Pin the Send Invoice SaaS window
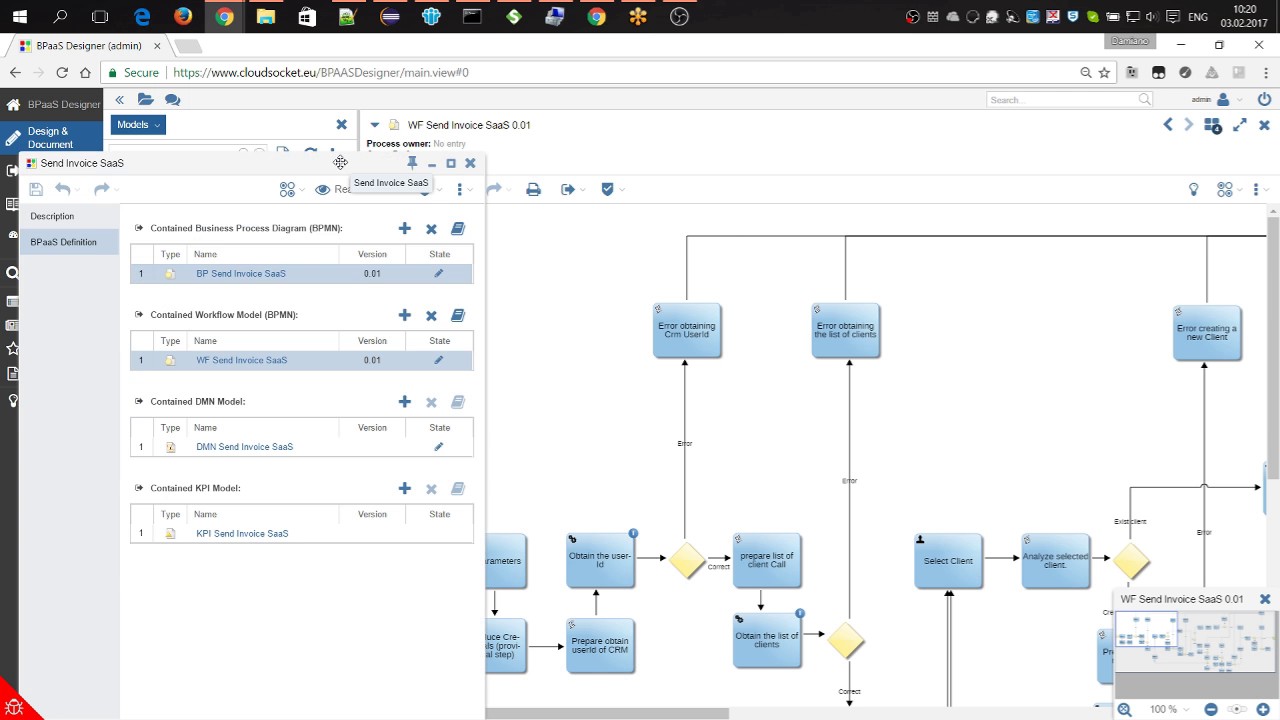Screen dimensions: 1280x720 pyautogui.click(x=412, y=163)
